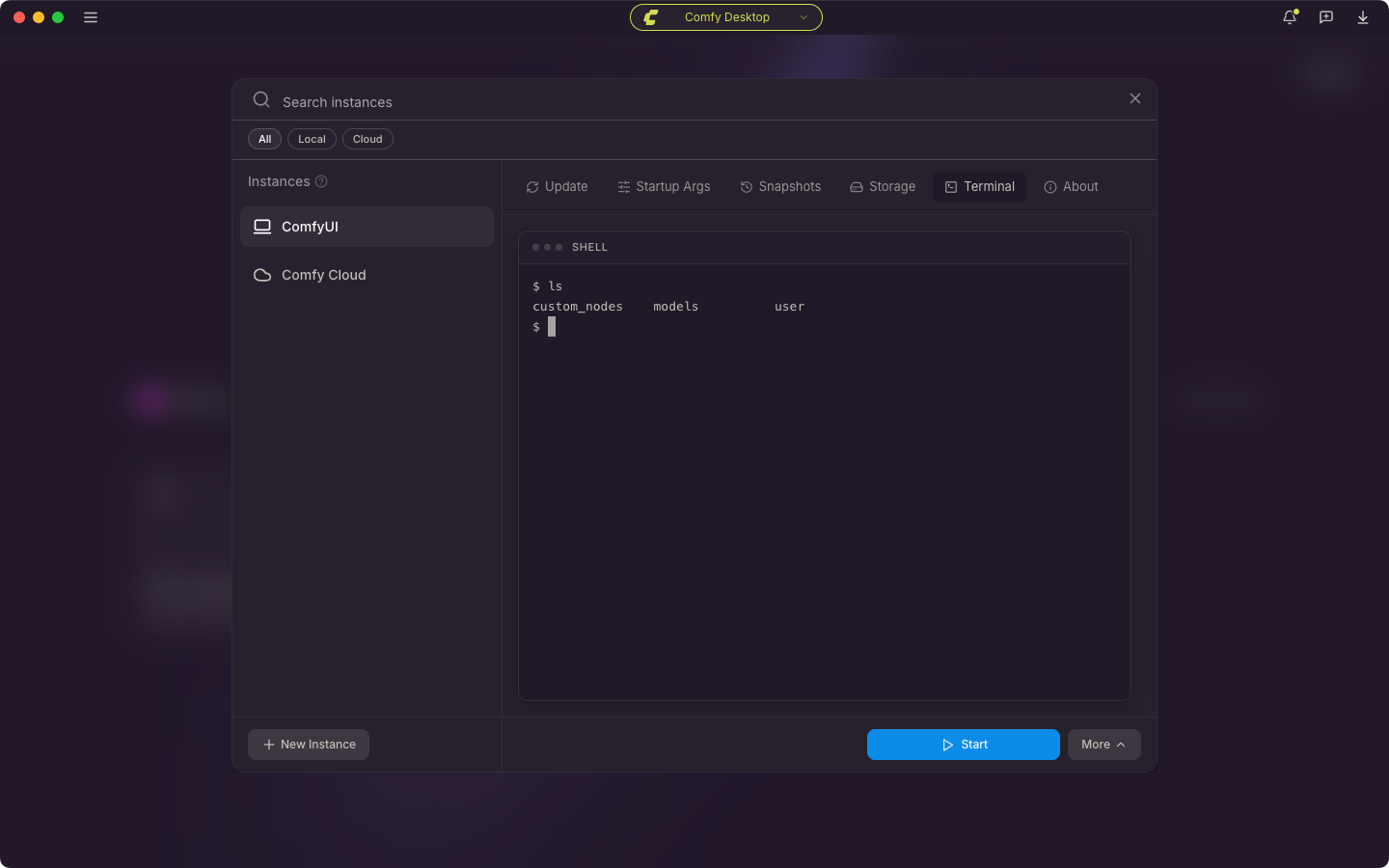Click the search magnifier icon
The image size is (1389, 868).
coord(261,99)
